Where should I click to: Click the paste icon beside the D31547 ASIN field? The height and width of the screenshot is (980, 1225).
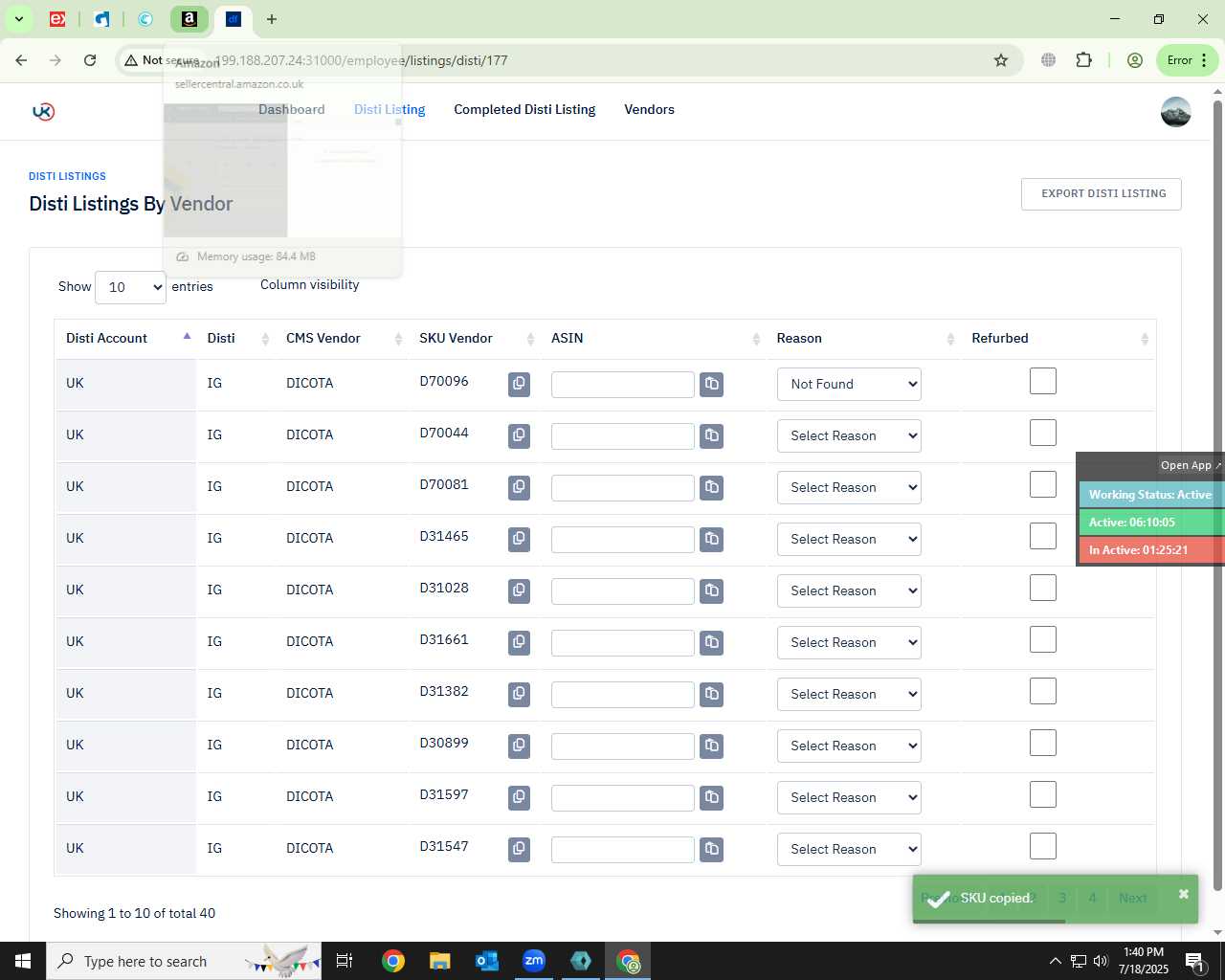pyautogui.click(x=711, y=849)
